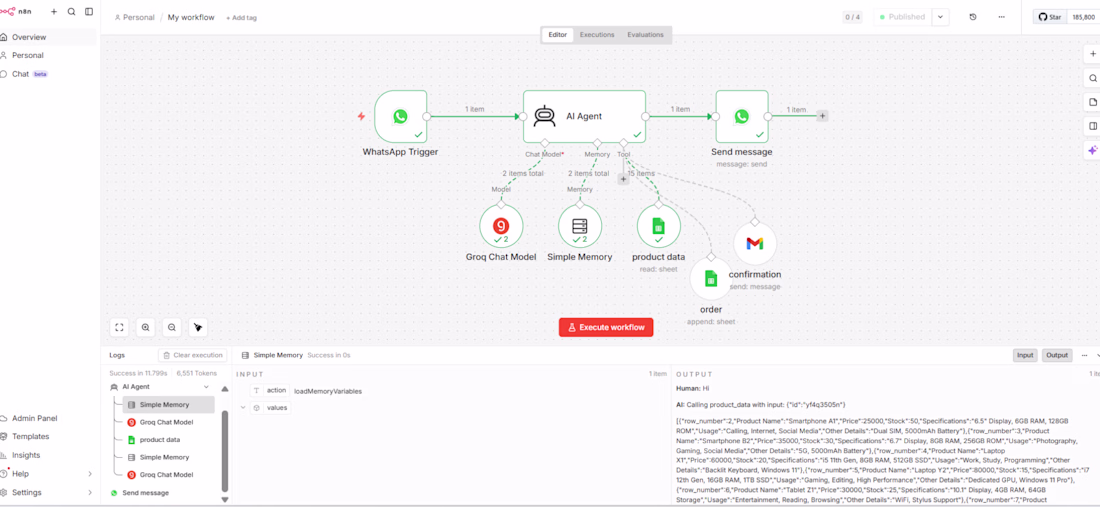Image resolution: width=1100 pixels, height=507 pixels.
Task: Open the AI assistant sparkle icon
Action: tap(1092, 150)
